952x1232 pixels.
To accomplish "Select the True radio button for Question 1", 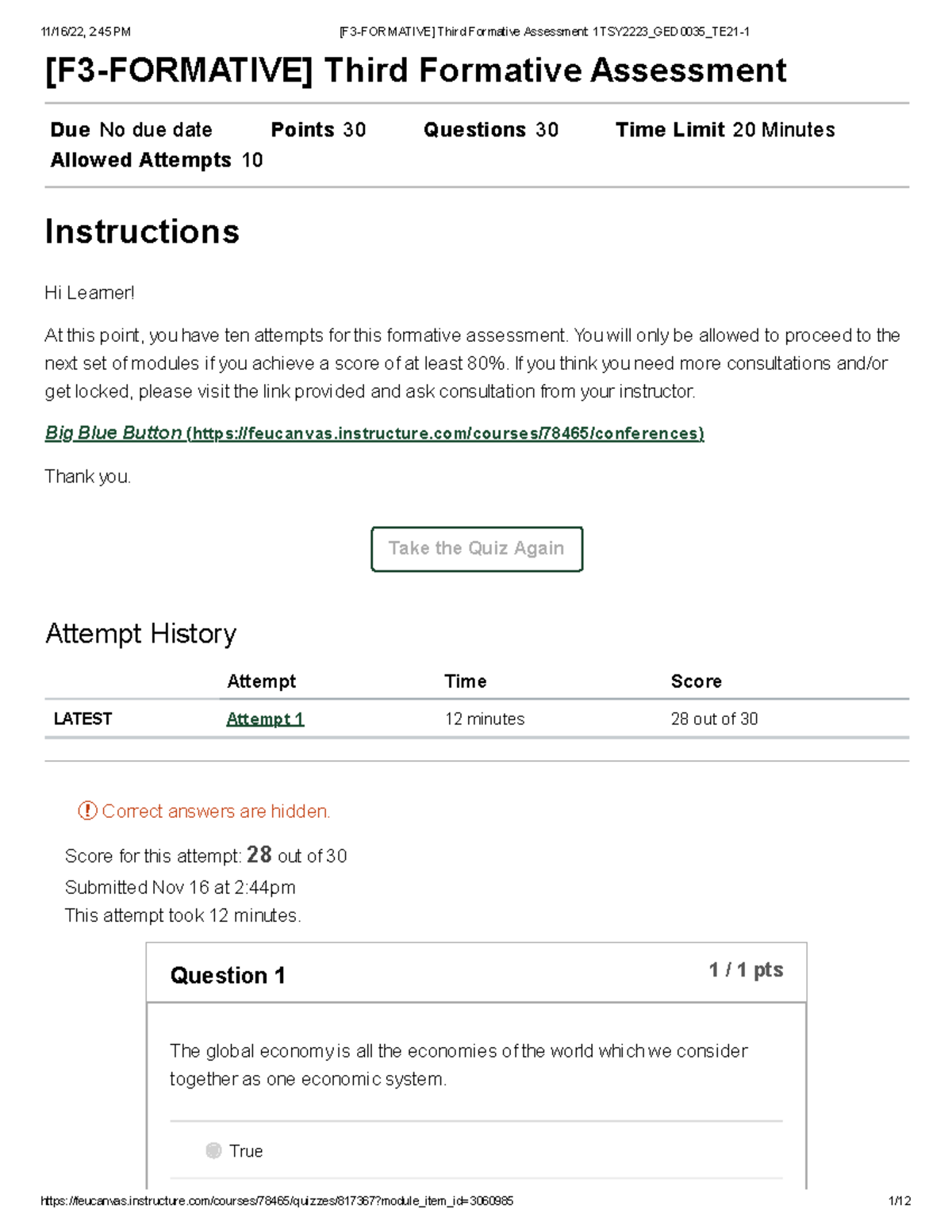I will [x=213, y=1150].
